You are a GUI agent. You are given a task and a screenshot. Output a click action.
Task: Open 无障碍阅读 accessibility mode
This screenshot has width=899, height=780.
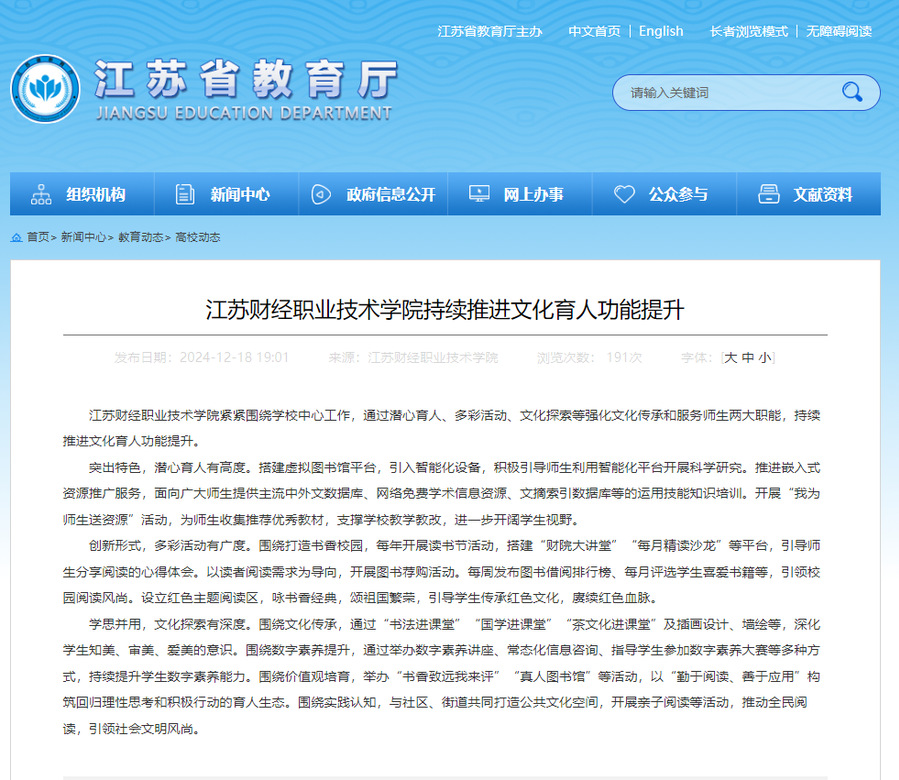click(839, 31)
